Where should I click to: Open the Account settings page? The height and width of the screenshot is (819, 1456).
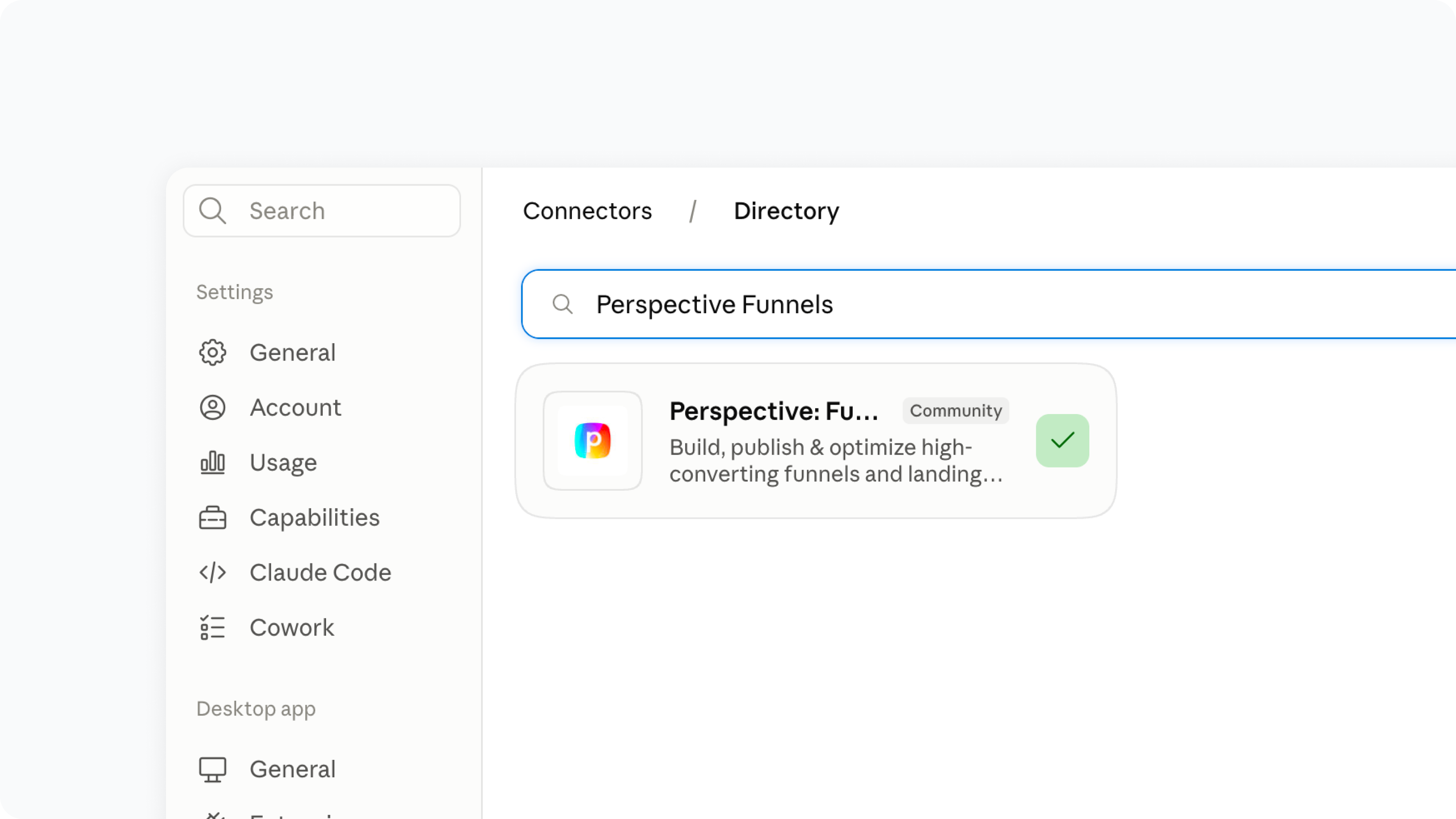(296, 408)
